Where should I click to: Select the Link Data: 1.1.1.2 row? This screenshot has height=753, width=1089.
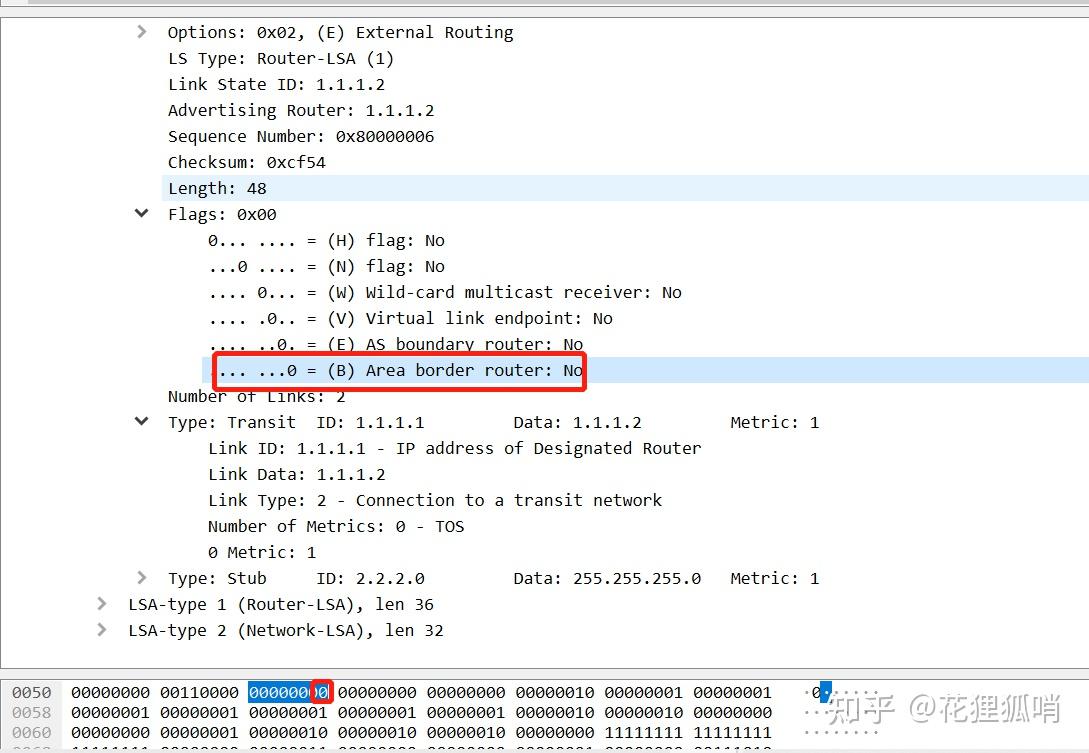pos(297,474)
